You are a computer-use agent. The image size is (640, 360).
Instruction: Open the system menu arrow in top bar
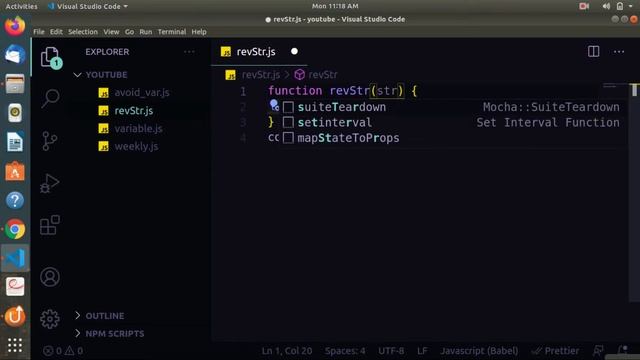tap(631, 6)
